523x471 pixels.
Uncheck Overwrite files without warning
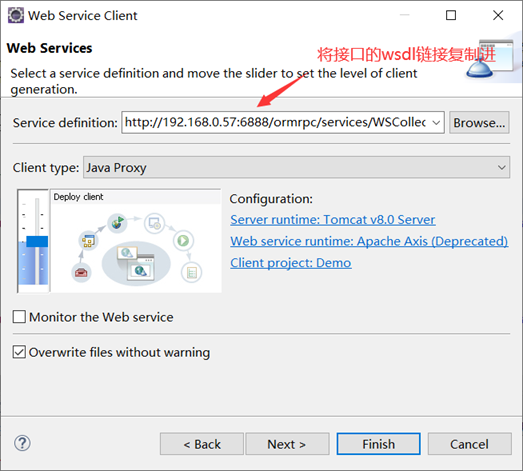click(x=19, y=352)
